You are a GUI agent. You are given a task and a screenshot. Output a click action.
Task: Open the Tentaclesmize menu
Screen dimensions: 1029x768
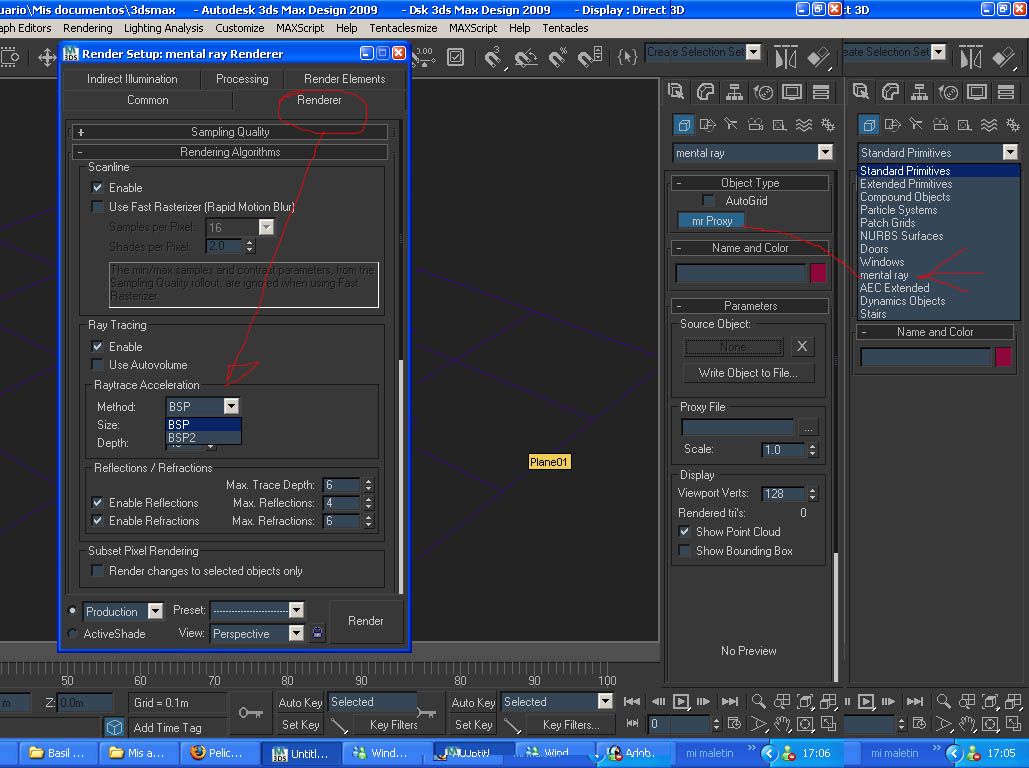(x=403, y=28)
